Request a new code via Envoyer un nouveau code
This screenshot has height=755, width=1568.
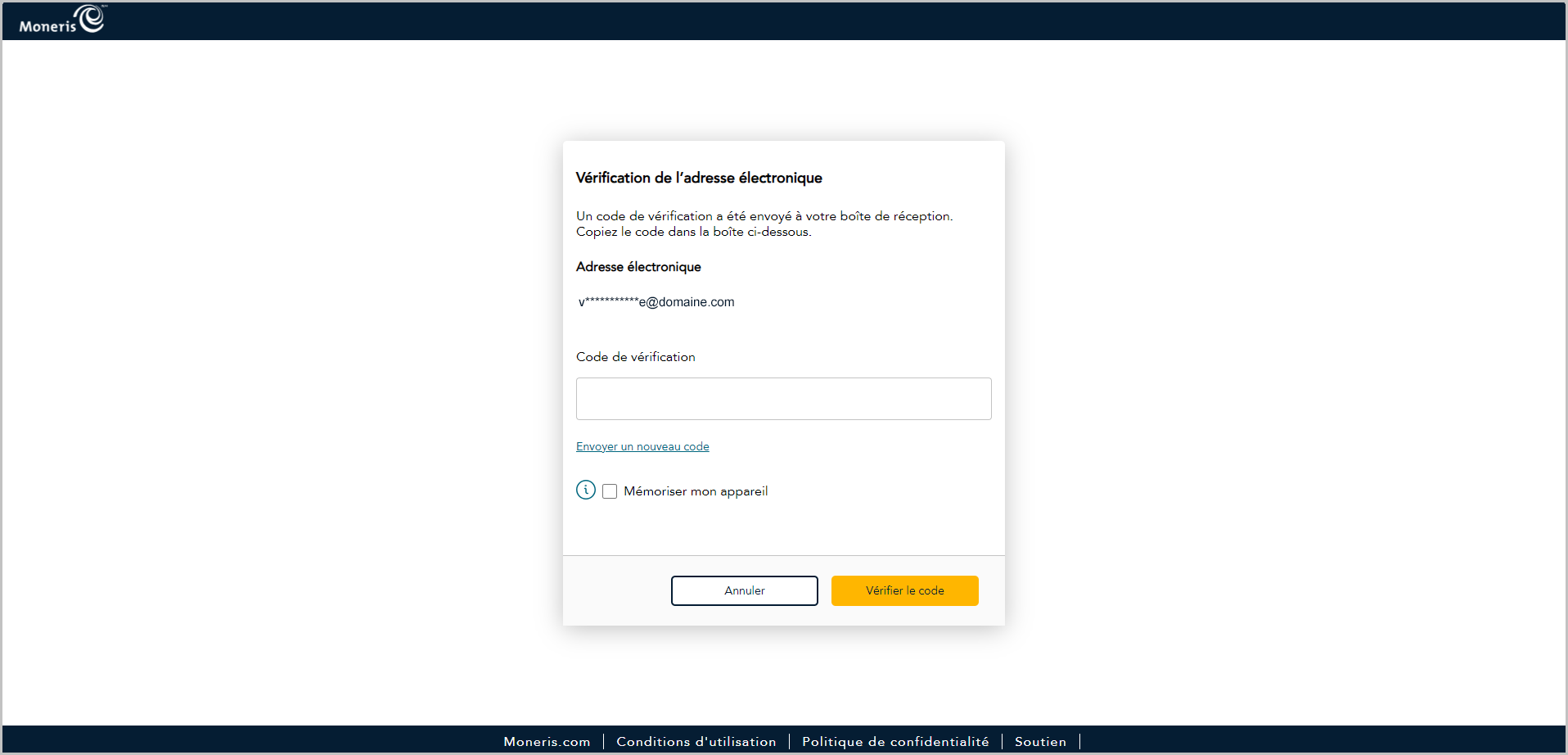[642, 446]
